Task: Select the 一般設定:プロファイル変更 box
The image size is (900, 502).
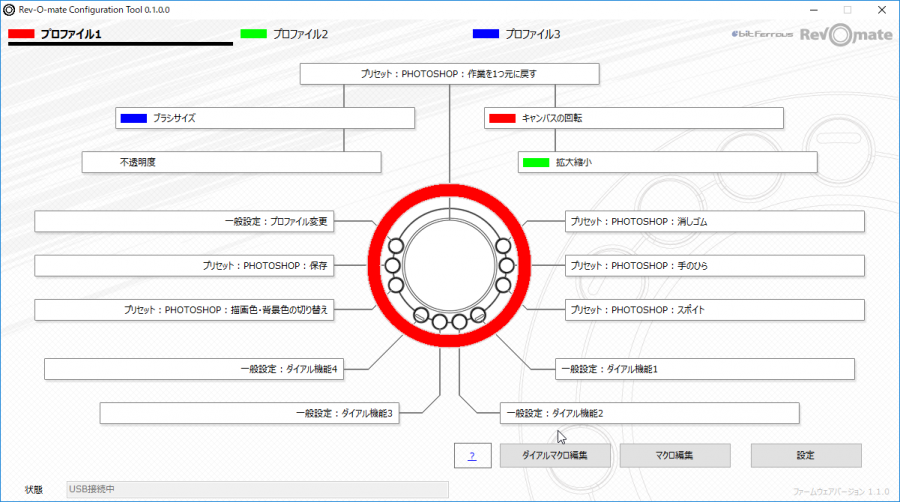Action: coord(184,221)
